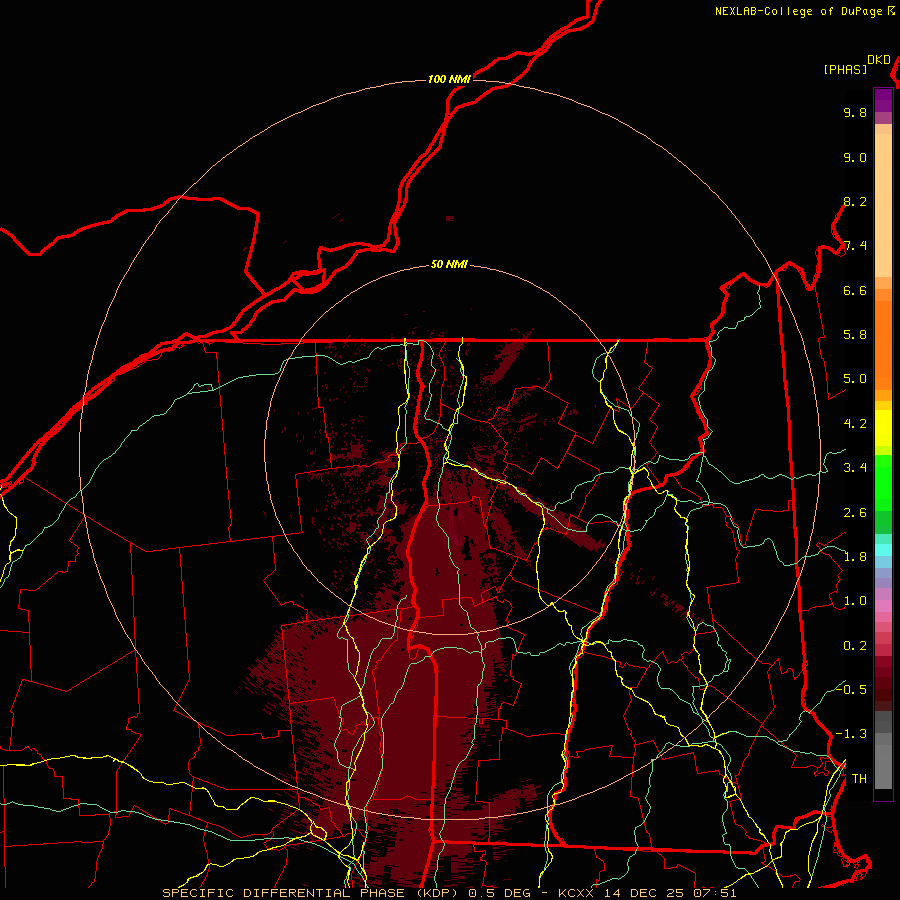Click SPECIFIC DIFFERENTIAL PHASE caption text

point(284,893)
